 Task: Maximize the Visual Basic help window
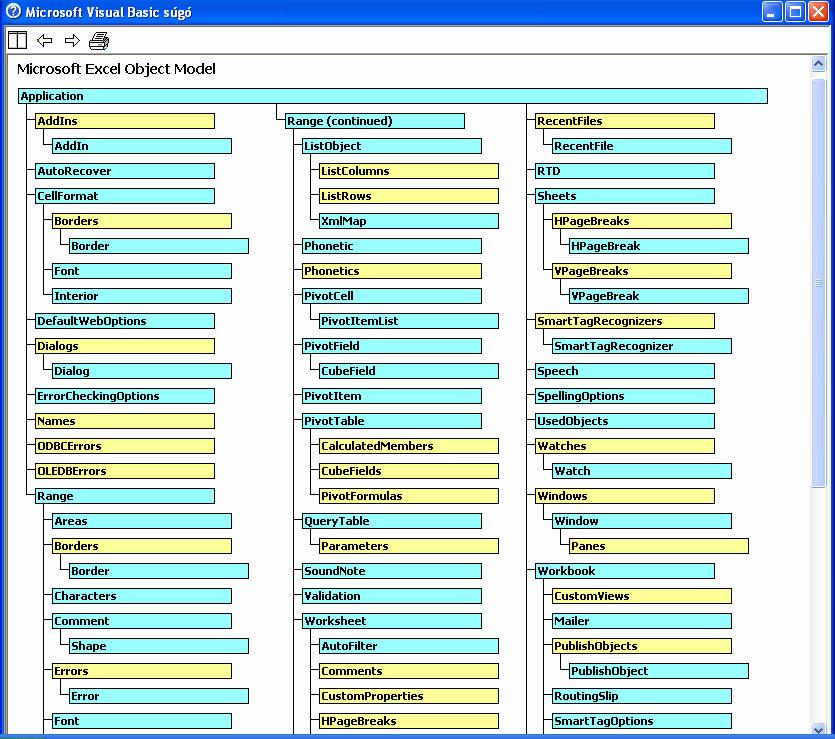[x=795, y=12]
